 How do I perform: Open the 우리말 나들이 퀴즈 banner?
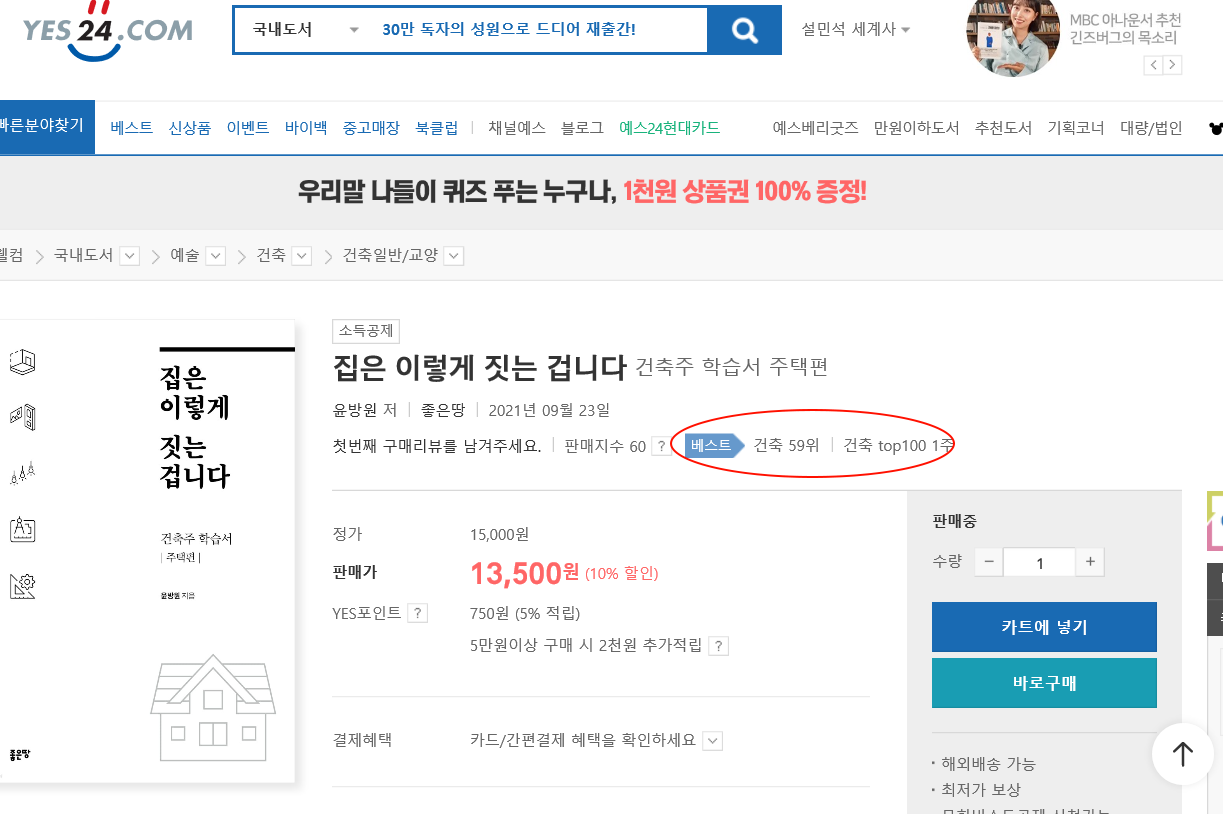pos(582,191)
